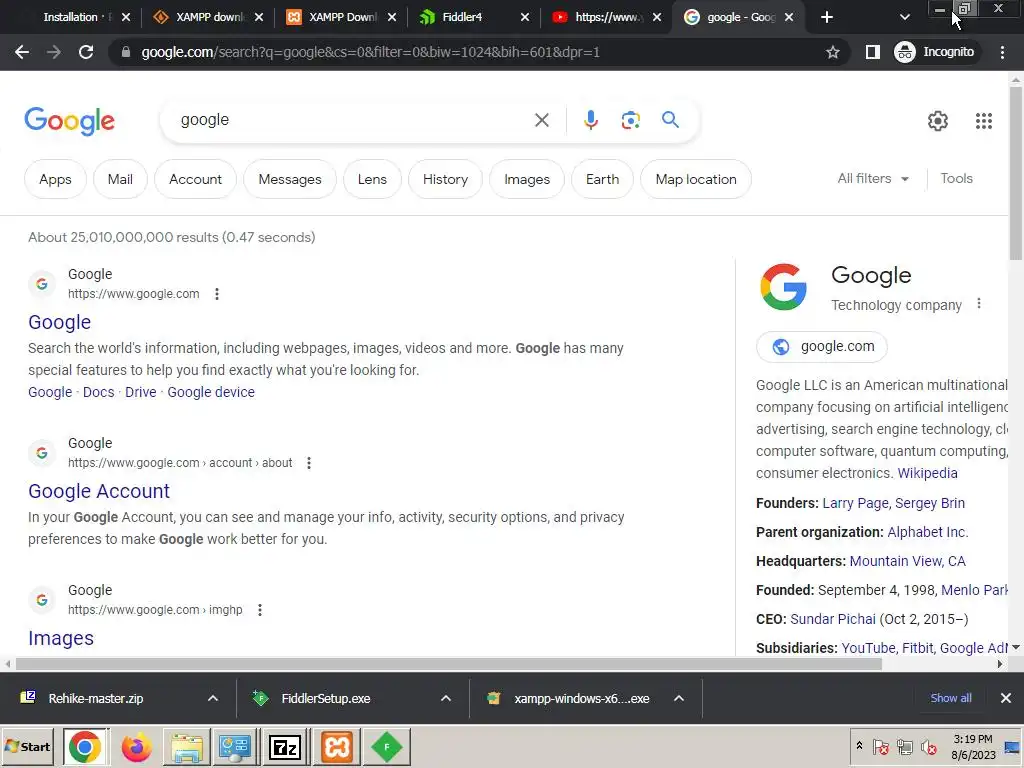Image resolution: width=1024 pixels, height=768 pixels.
Task: Open the Images result link
Action: (x=61, y=638)
